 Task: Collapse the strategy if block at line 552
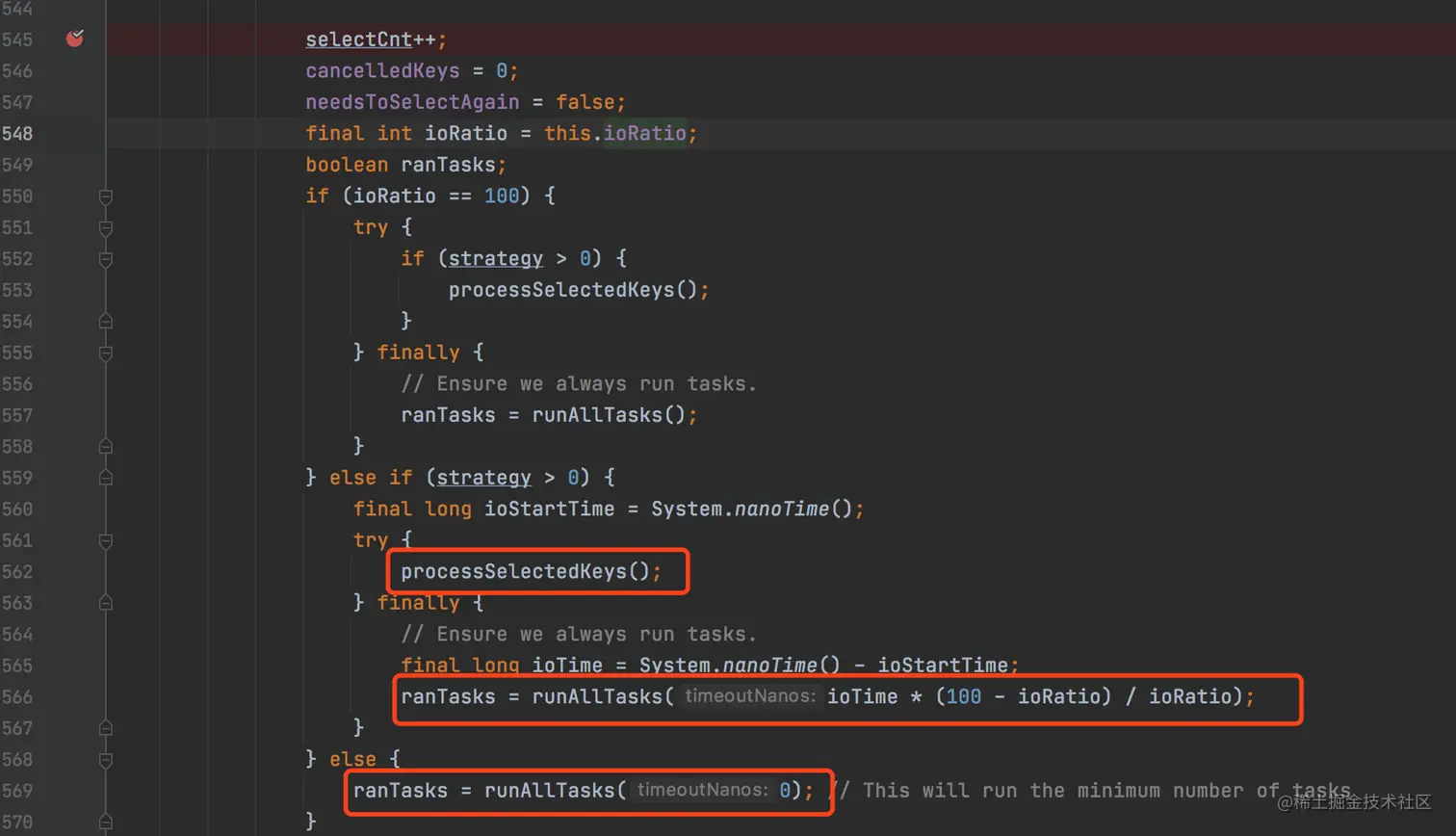(106, 259)
